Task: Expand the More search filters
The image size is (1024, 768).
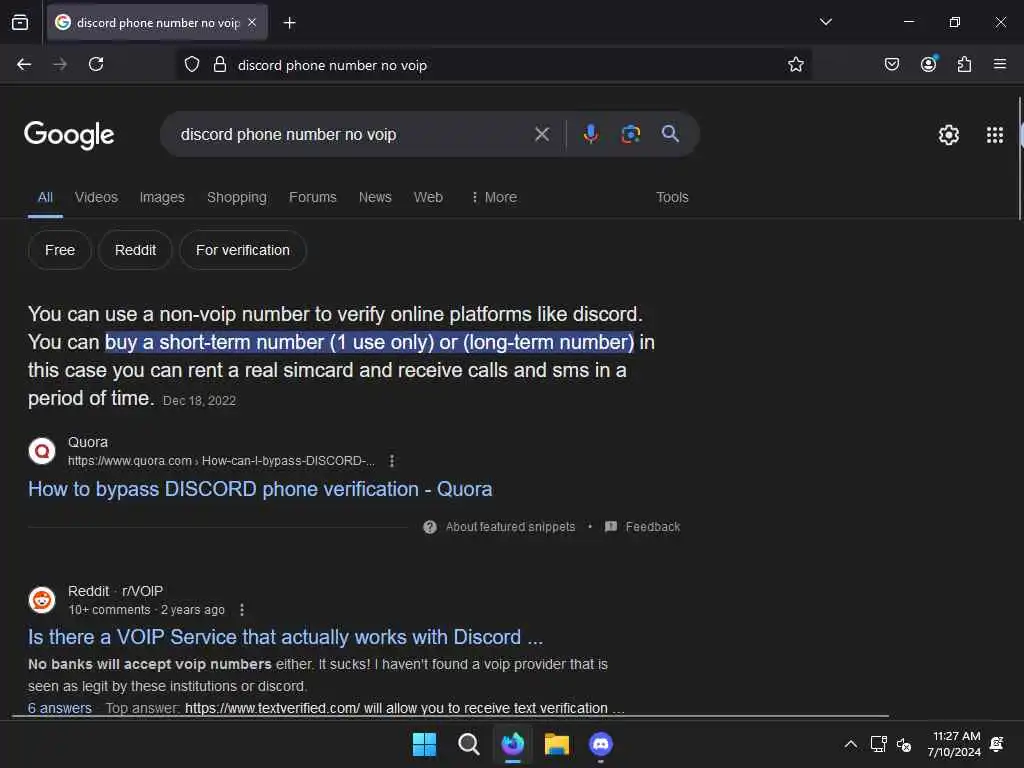Action: coord(494,197)
